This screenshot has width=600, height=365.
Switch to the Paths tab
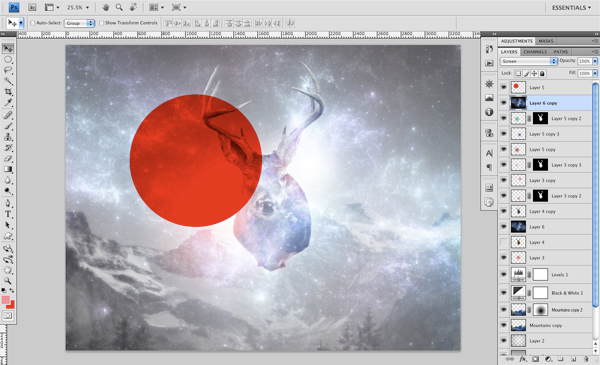point(560,52)
